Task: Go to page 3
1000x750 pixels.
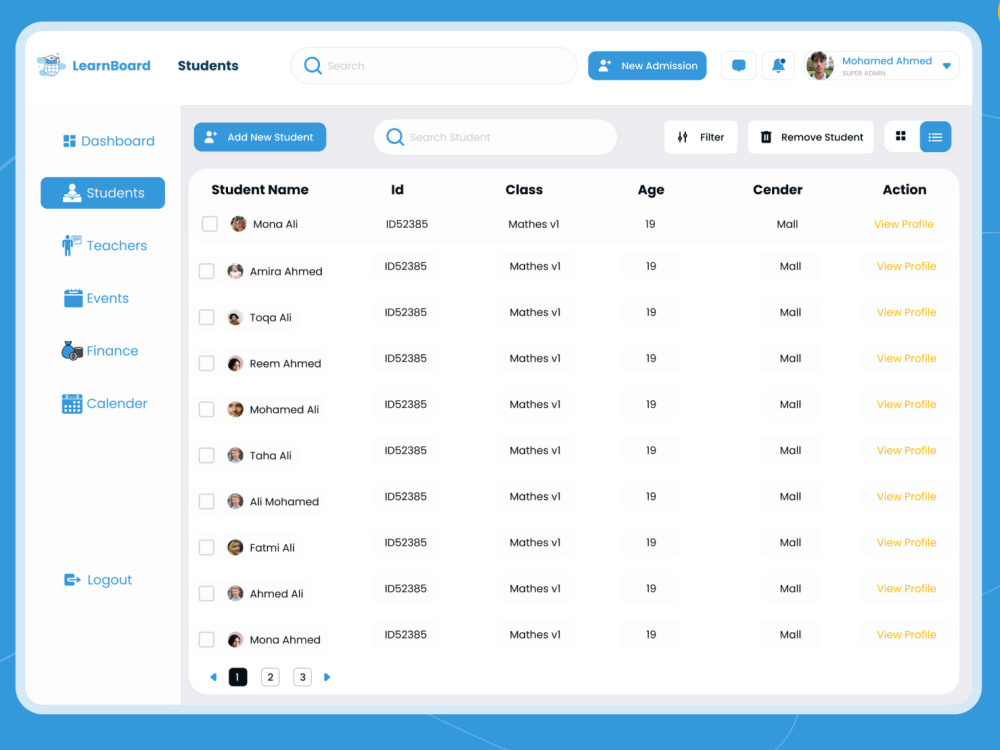Action: click(x=302, y=677)
